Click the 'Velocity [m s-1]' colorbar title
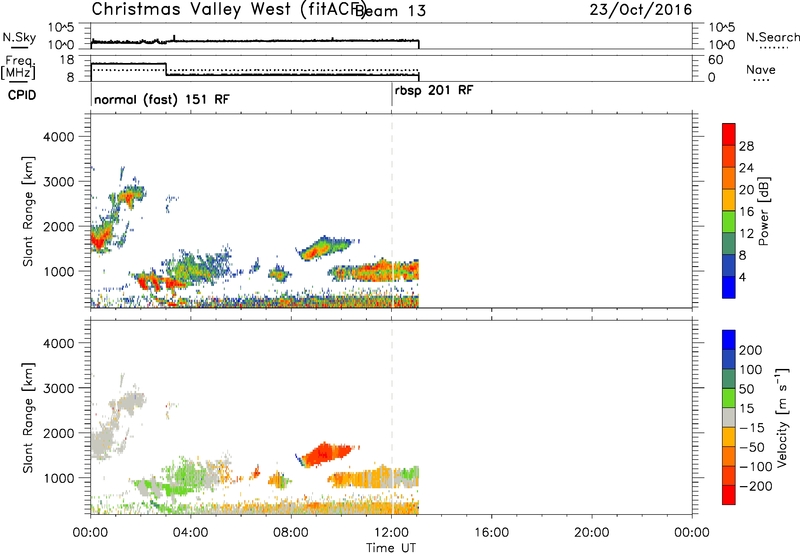 coord(782,417)
